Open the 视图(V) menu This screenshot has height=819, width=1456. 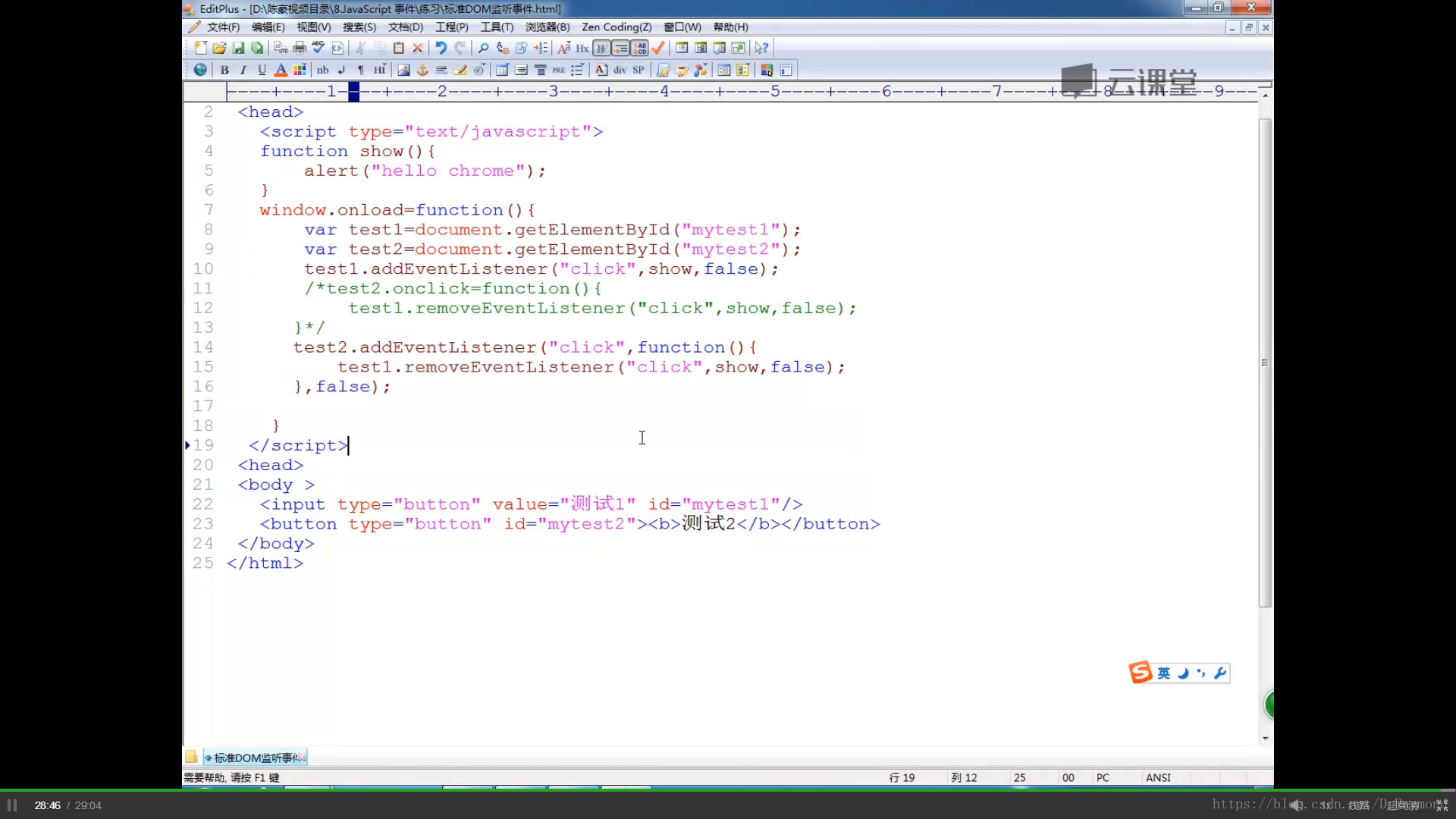(x=313, y=27)
